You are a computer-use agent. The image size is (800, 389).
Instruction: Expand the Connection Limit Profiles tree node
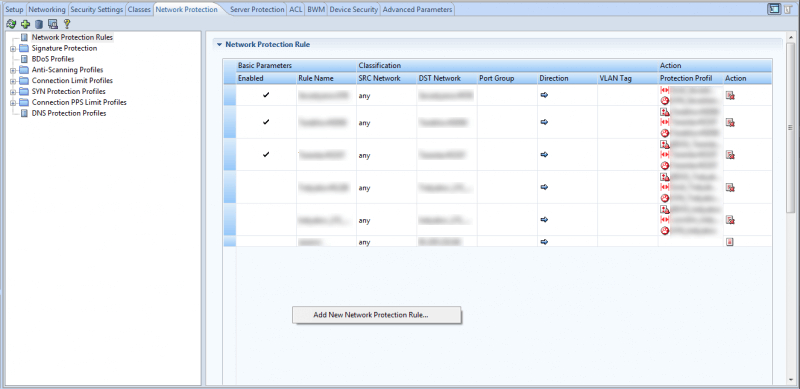(13, 81)
